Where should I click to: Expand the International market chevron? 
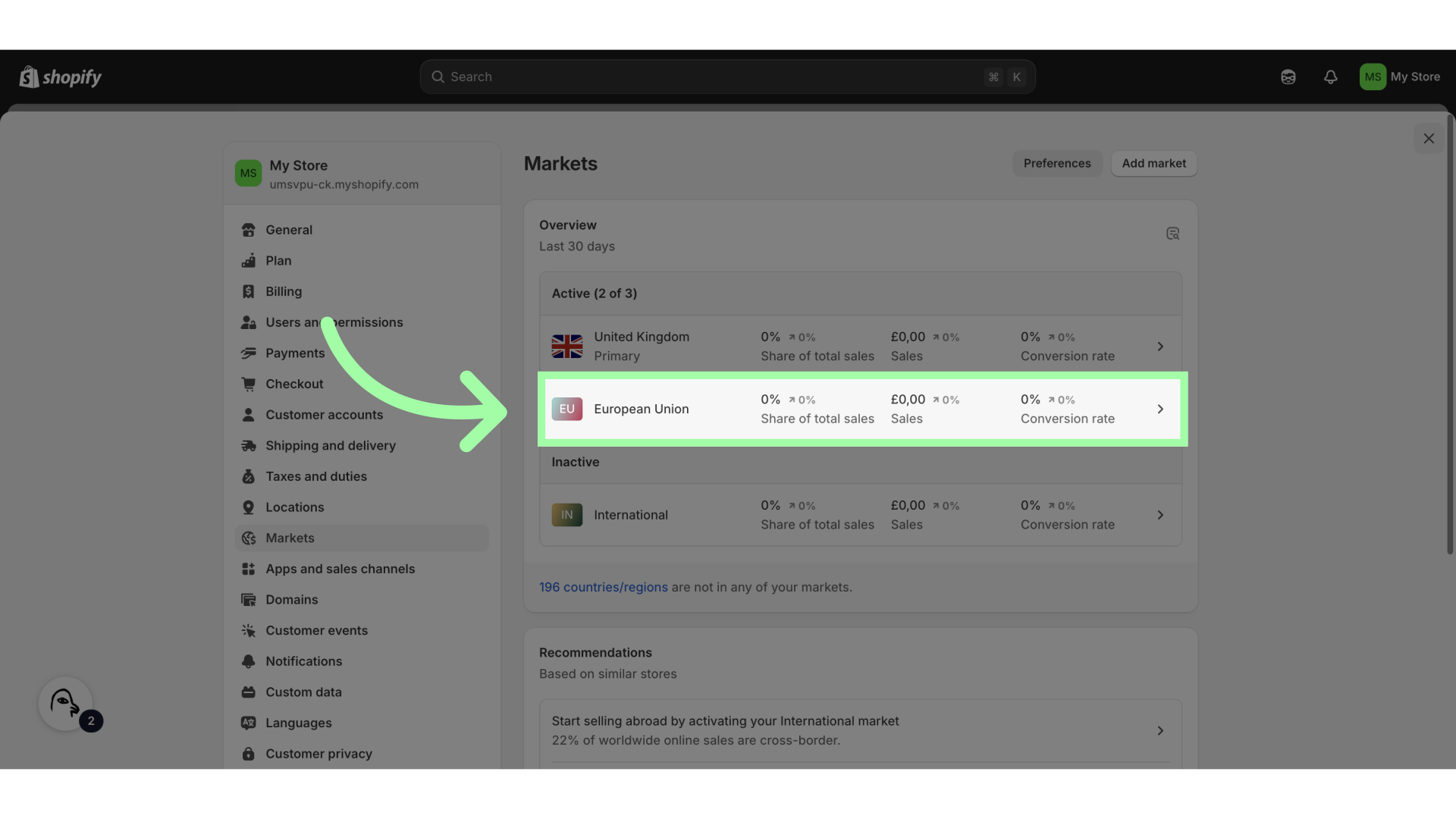coord(1160,515)
